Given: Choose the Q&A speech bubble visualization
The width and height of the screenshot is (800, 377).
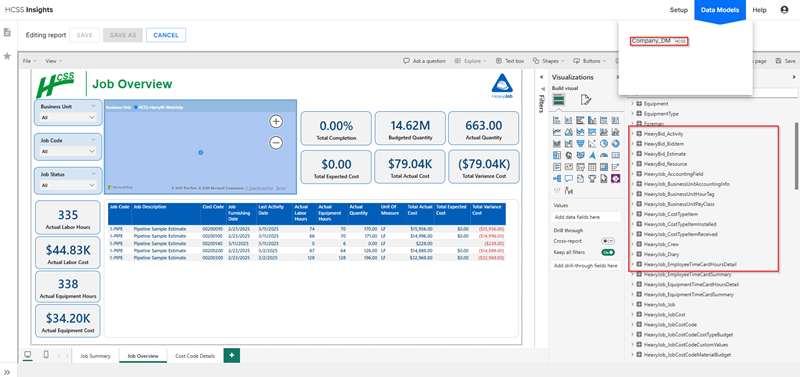Looking at the screenshot, I should (x=569, y=179).
